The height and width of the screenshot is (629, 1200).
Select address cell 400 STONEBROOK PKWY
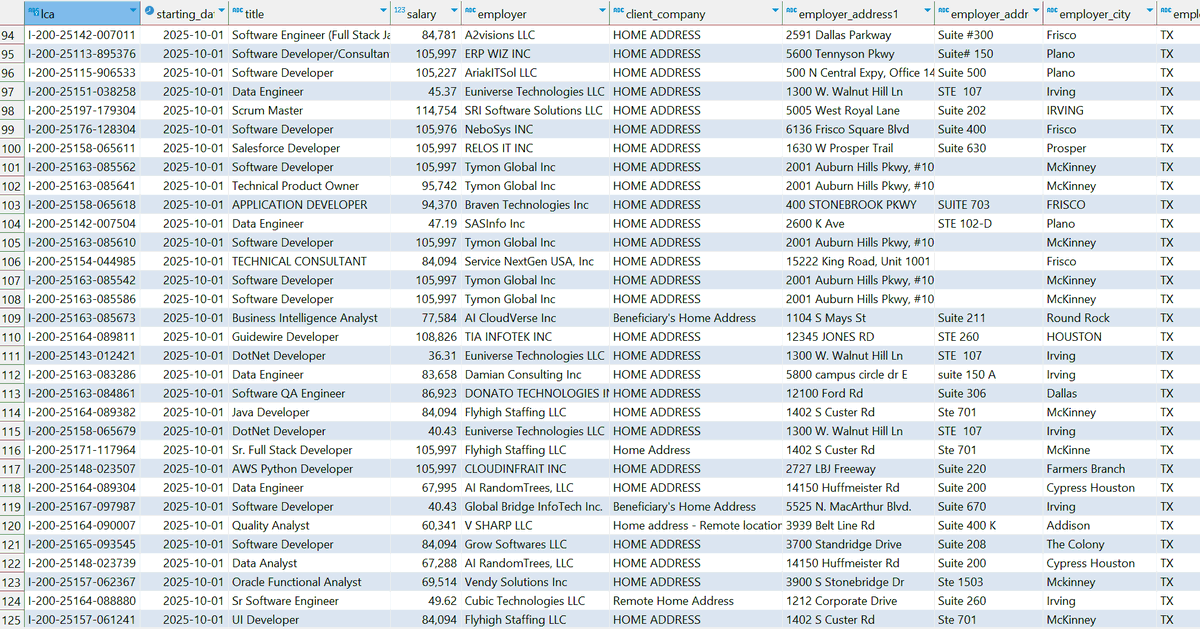[858, 205]
